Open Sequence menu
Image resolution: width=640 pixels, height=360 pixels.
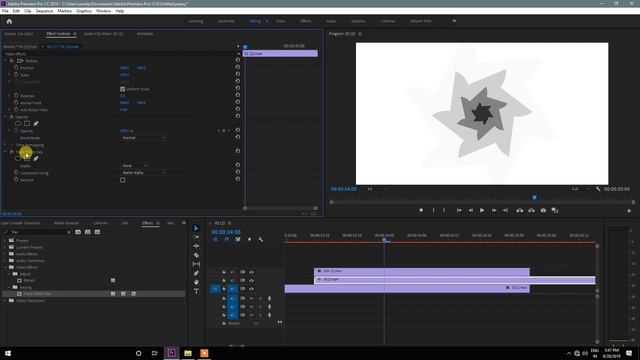(x=44, y=11)
